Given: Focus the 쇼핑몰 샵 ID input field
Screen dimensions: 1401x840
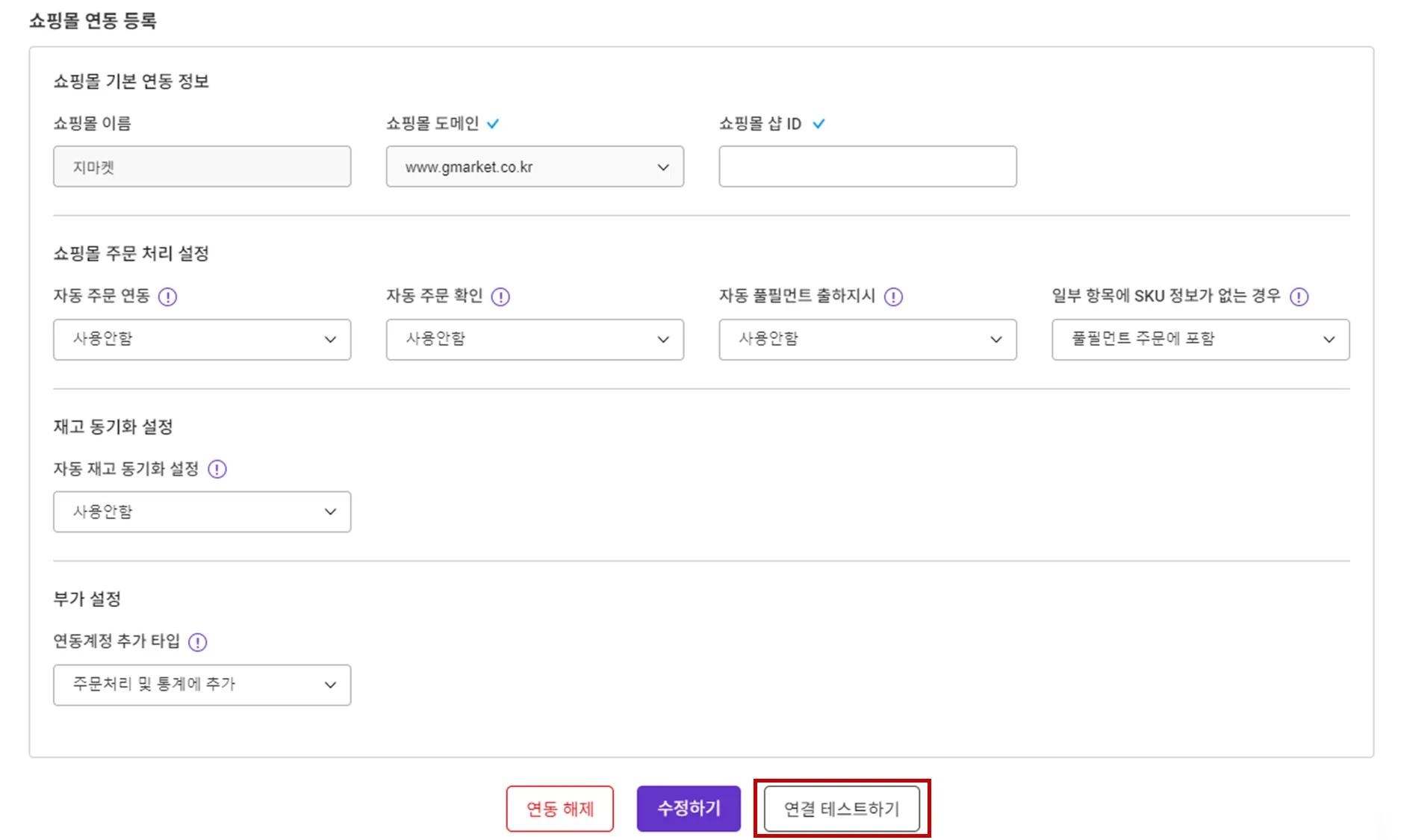Looking at the screenshot, I should point(867,167).
